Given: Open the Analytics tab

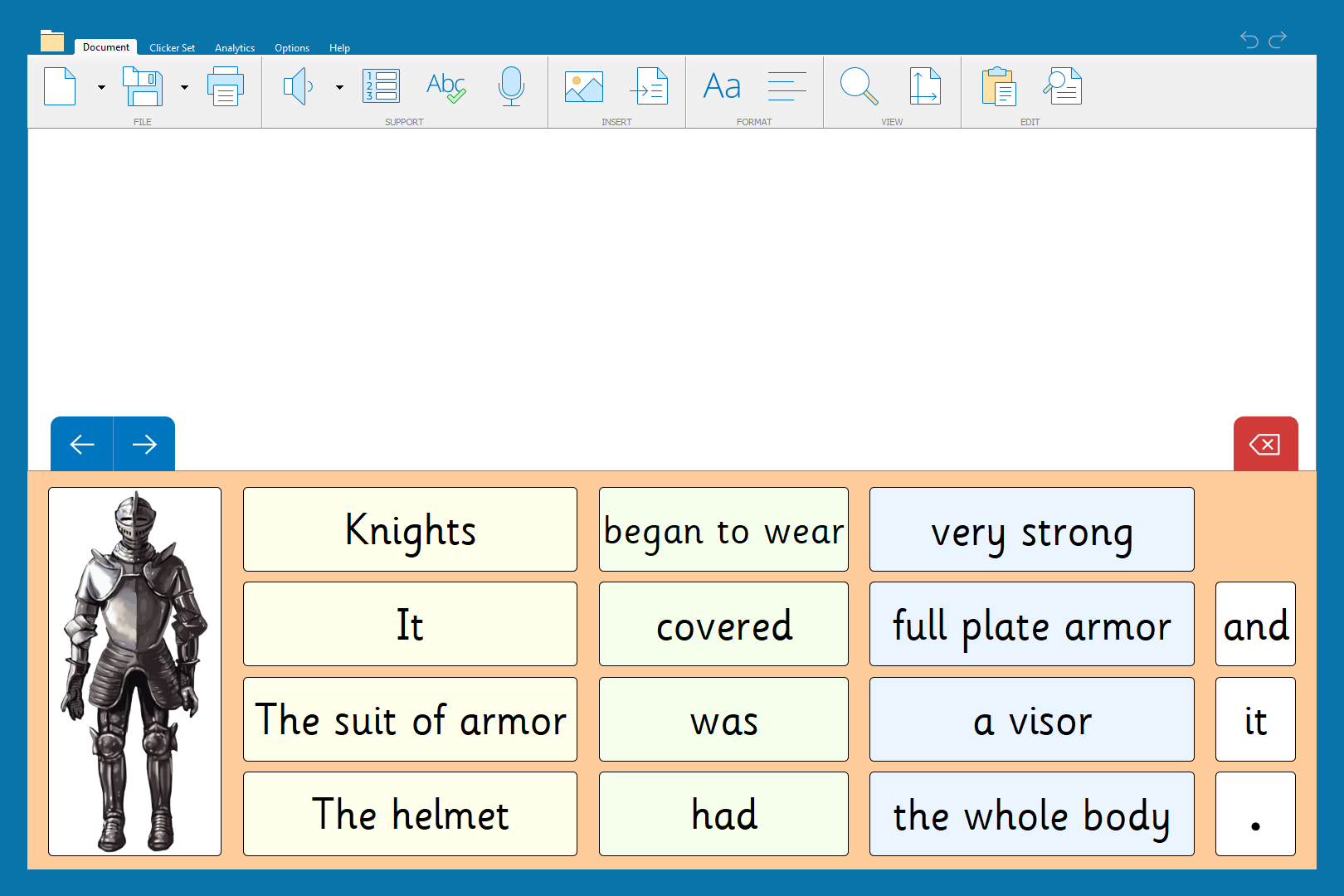Looking at the screenshot, I should (x=235, y=48).
